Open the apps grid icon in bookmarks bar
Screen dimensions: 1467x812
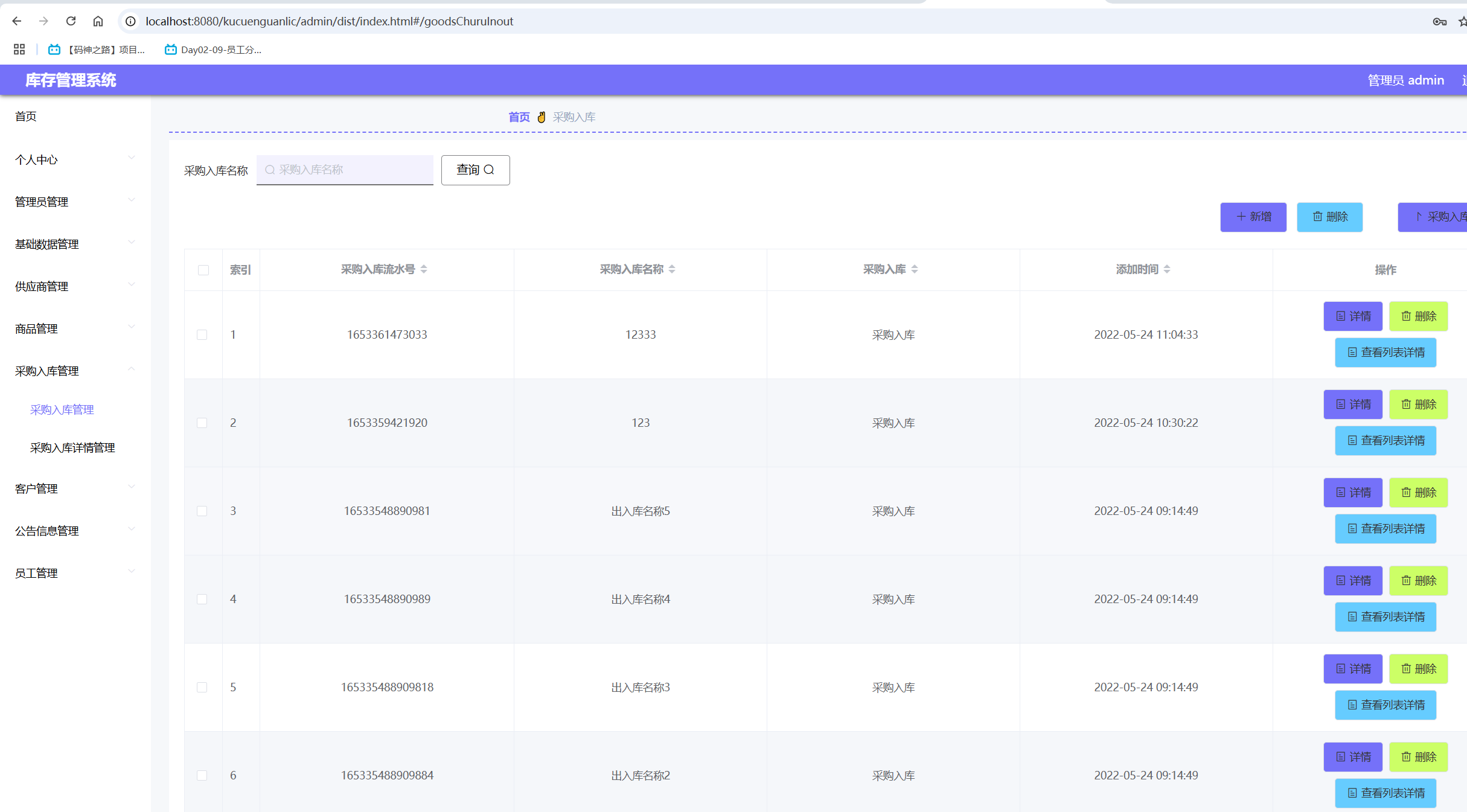pyautogui.click(x=19, y=50)
